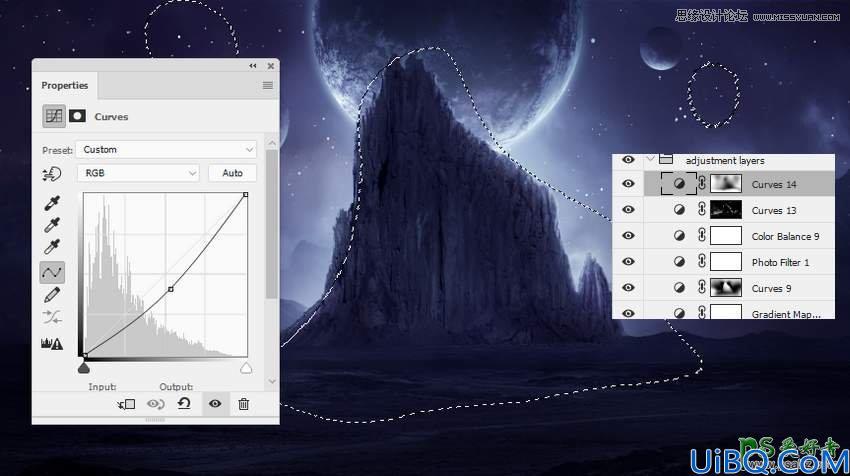Reset adjustment to defaults icon
Image resolution: width=850 pixels, height=476 pixels.
[184, 403]
